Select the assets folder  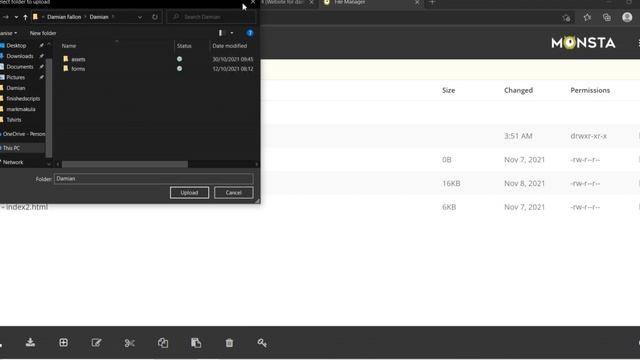click(x=78, y=59)
